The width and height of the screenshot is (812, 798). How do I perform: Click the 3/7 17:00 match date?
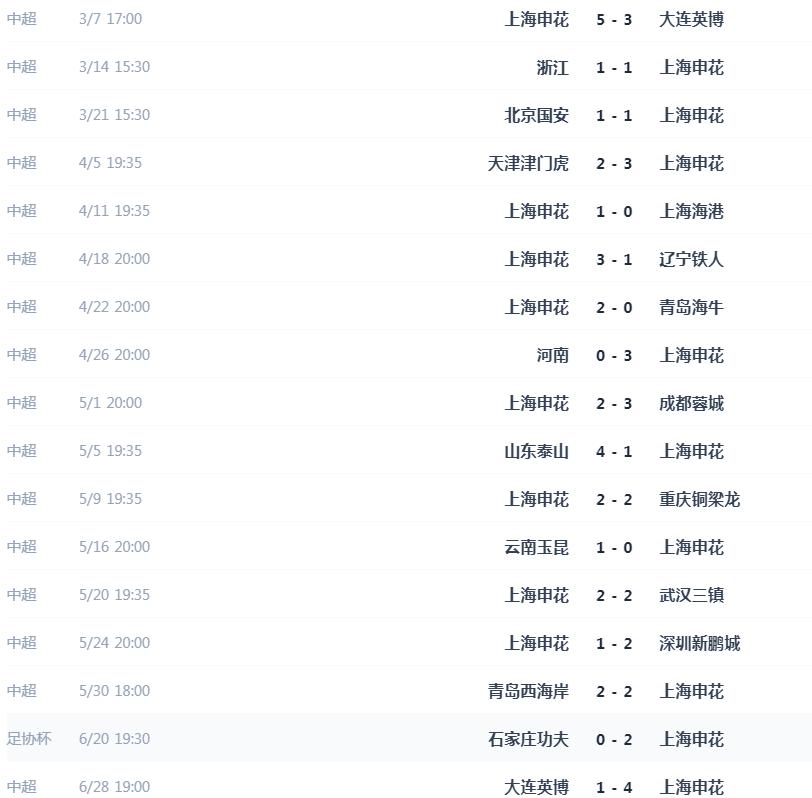[x=110, y=19]
